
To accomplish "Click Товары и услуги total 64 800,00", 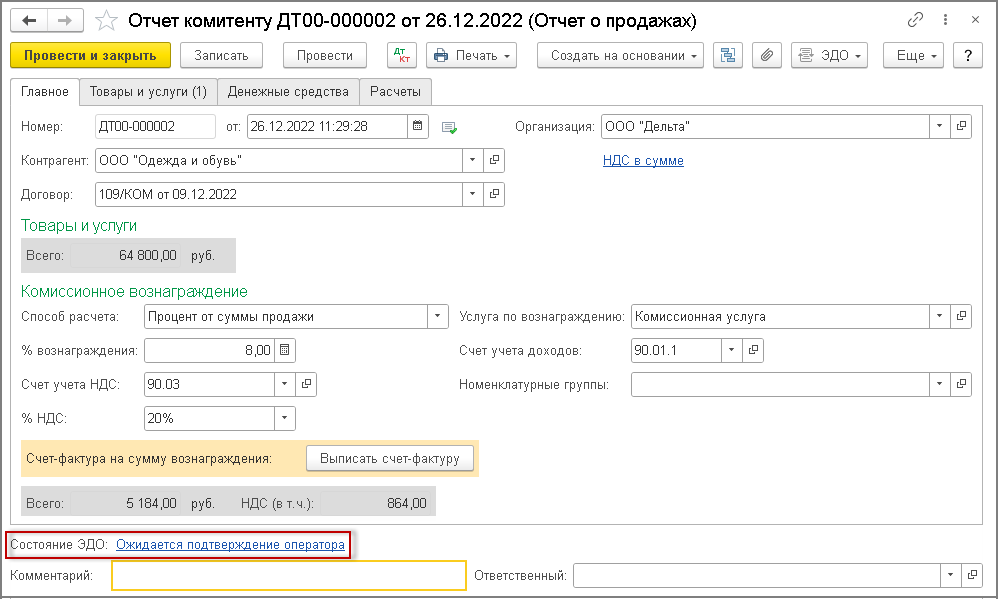I will point(125,255).
